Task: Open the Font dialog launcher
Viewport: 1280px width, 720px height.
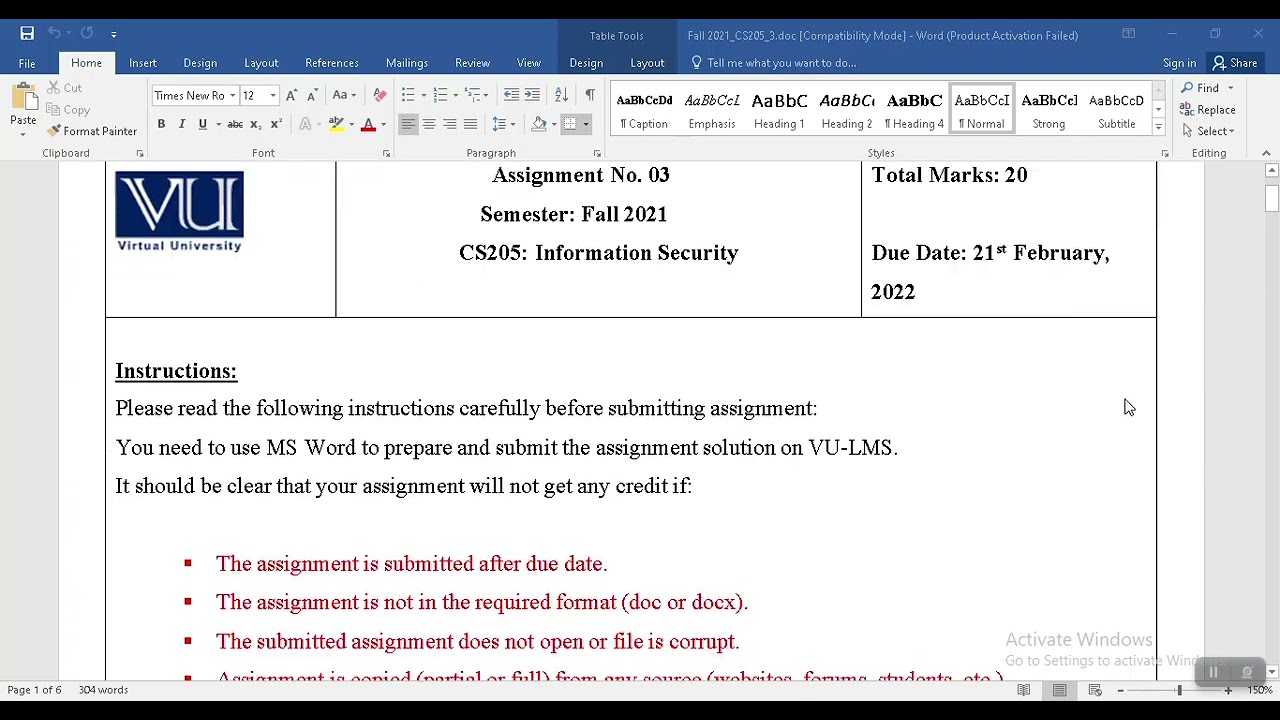Action: pyautogui.click(x=386, y=154)
